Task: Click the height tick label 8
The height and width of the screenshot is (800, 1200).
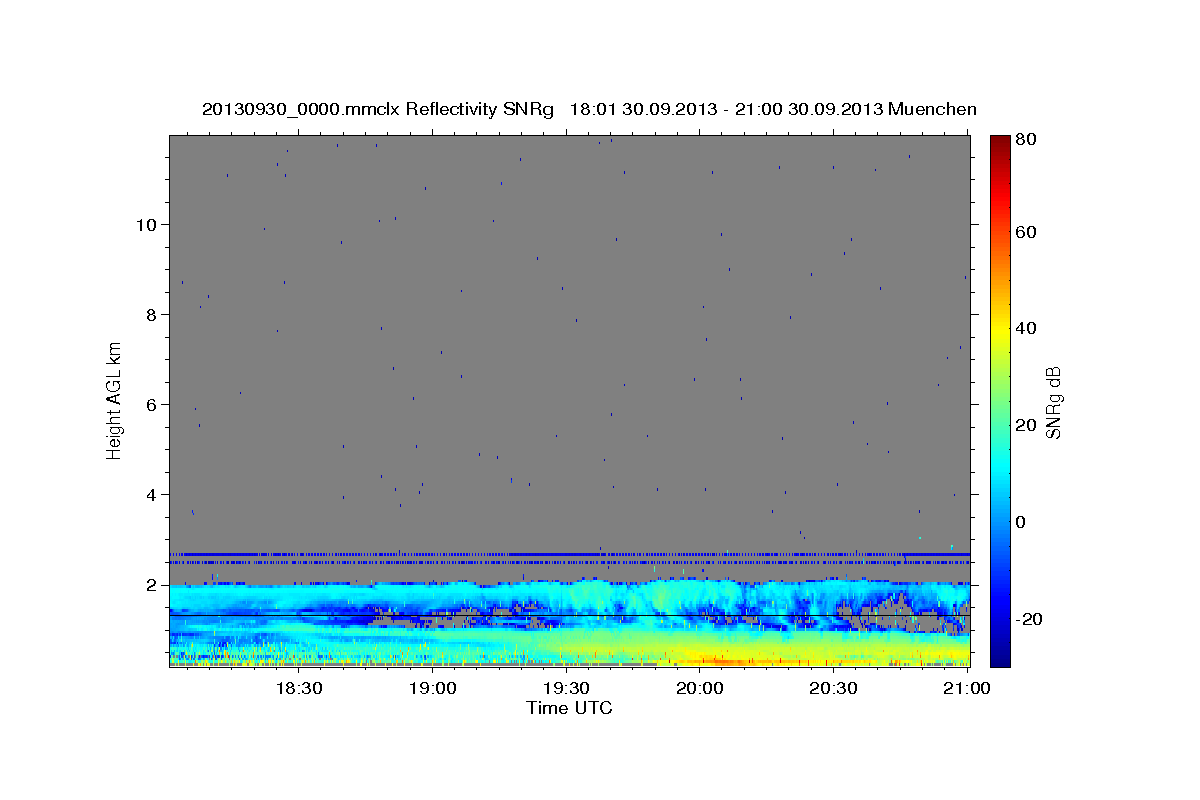Action: click(151, 315)
